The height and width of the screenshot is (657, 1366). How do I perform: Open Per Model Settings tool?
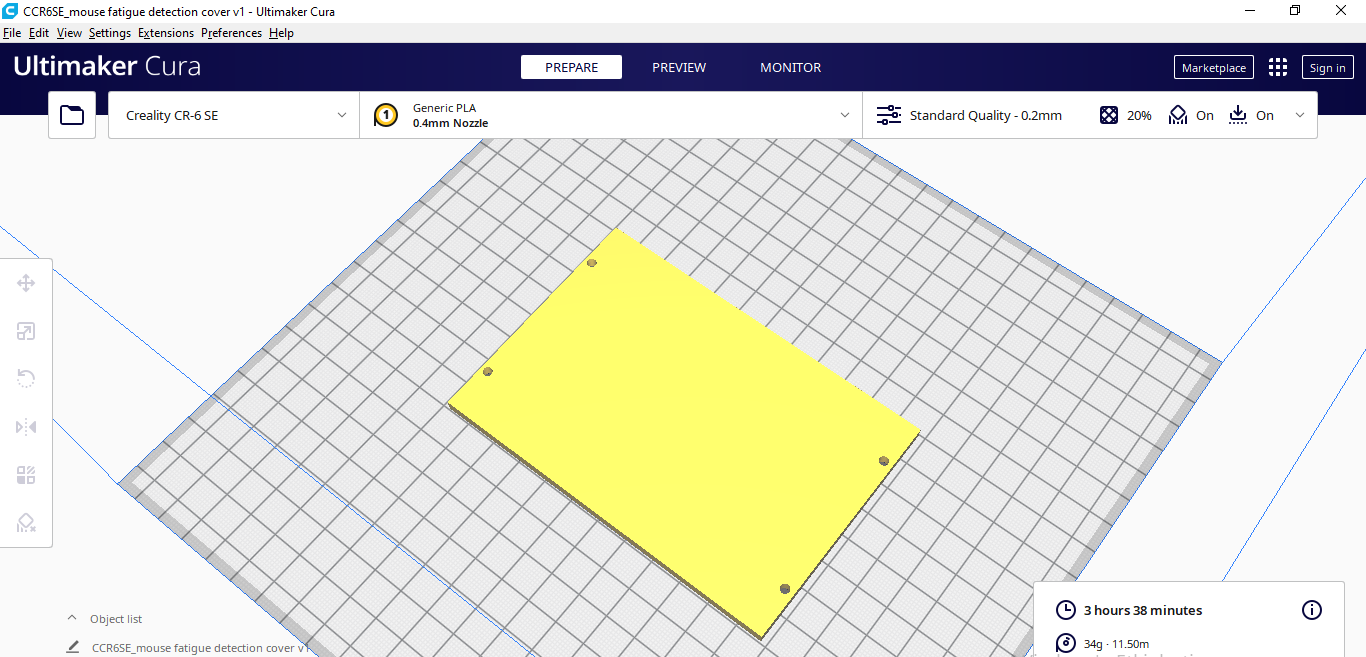click(x=26, y=475)
